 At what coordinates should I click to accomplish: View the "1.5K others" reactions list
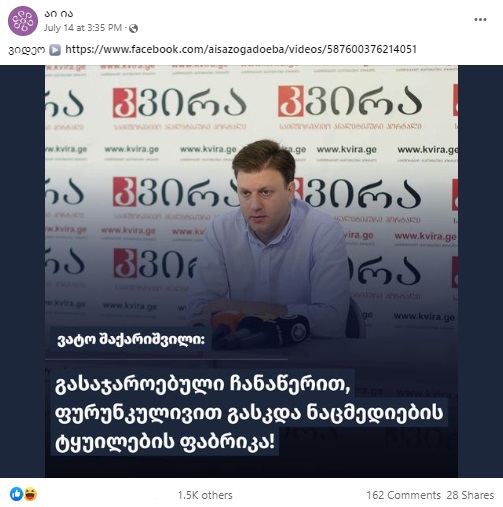pyautogui.click(x=205, y=495)
